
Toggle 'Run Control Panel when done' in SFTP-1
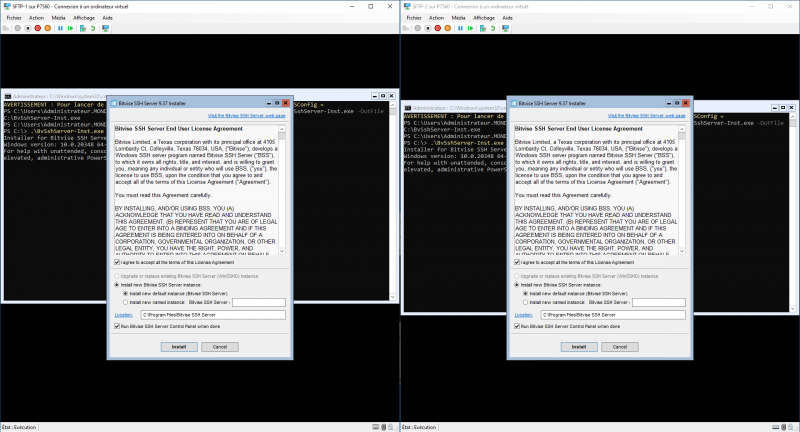pyautogui.click(x=117, y=326)
